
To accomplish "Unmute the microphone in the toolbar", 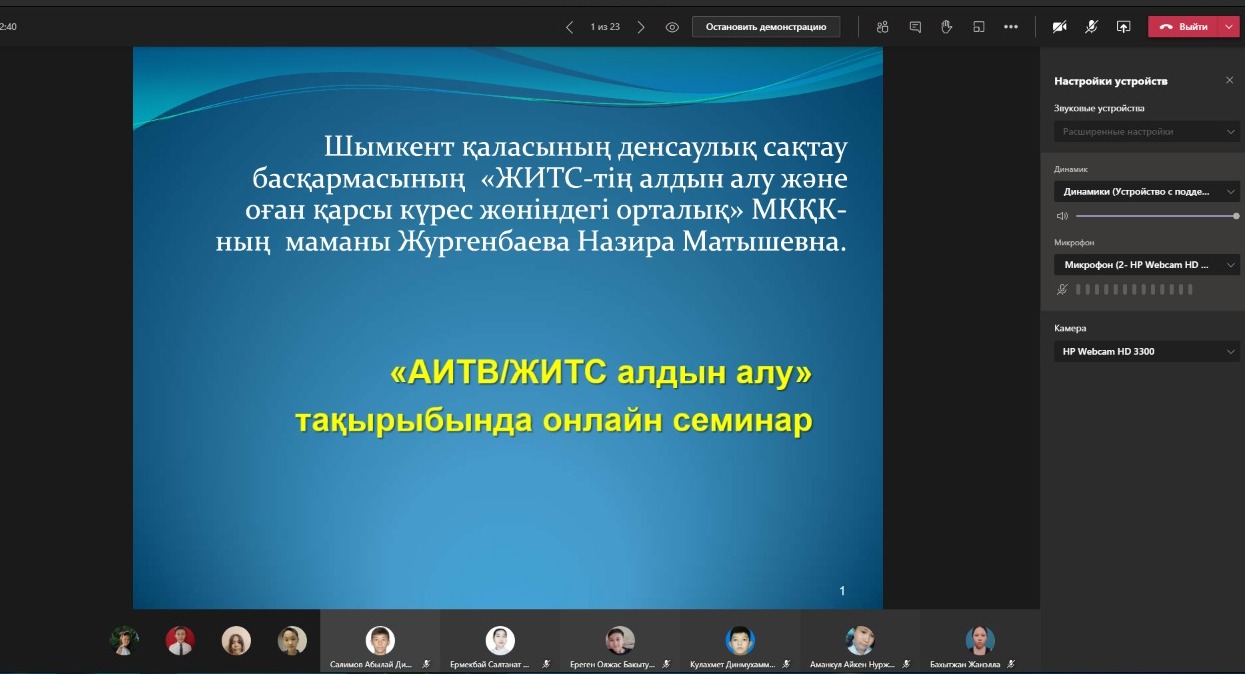I will pos(1092,27).
